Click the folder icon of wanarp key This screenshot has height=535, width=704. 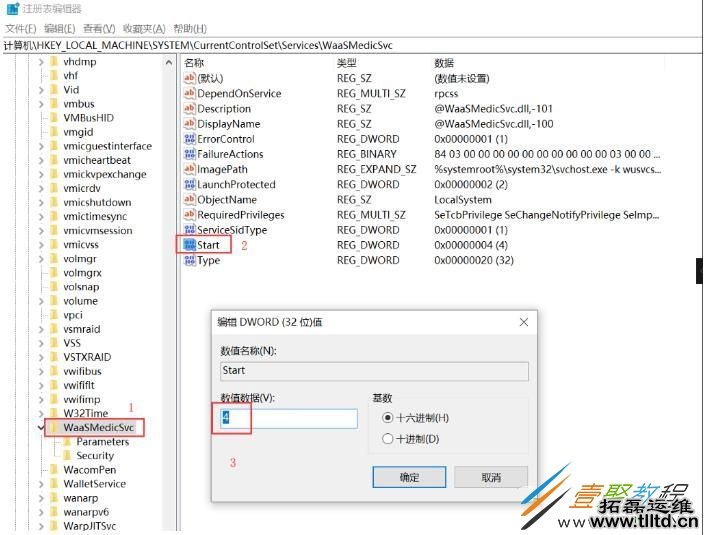tap(54, 498)
